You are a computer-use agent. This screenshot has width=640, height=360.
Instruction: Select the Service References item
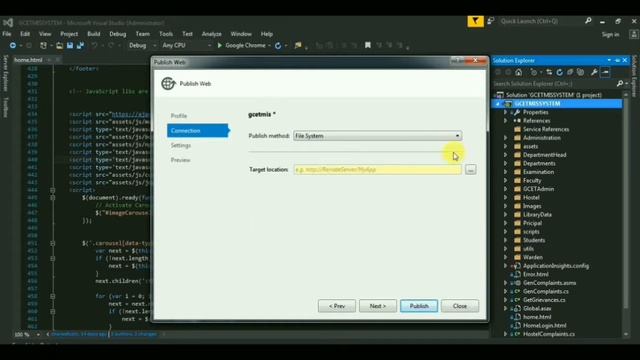tap(546, 129)
